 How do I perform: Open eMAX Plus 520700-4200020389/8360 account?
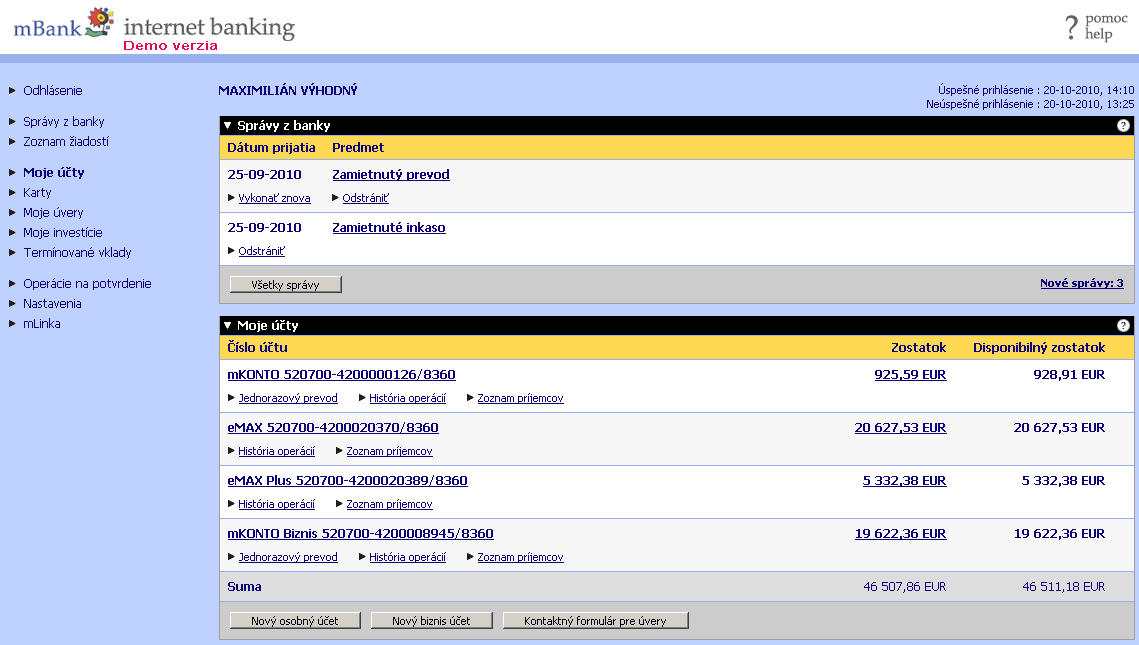[x=347, y=481]
